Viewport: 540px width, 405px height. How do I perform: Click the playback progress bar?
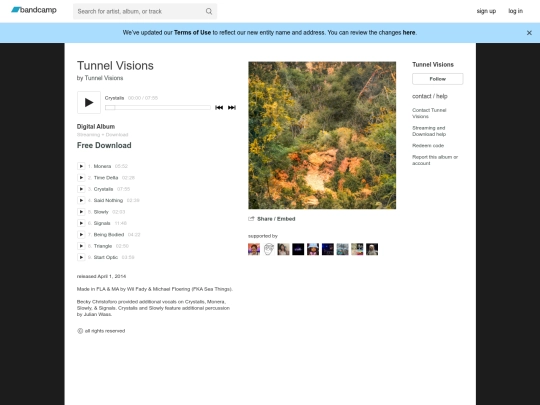(158, 107)
